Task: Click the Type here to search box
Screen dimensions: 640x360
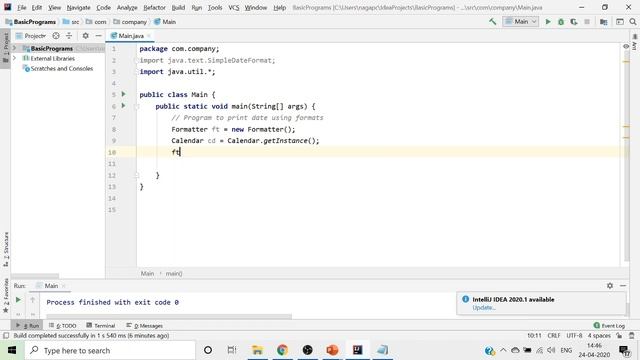Action: click(x=110, y=350)
